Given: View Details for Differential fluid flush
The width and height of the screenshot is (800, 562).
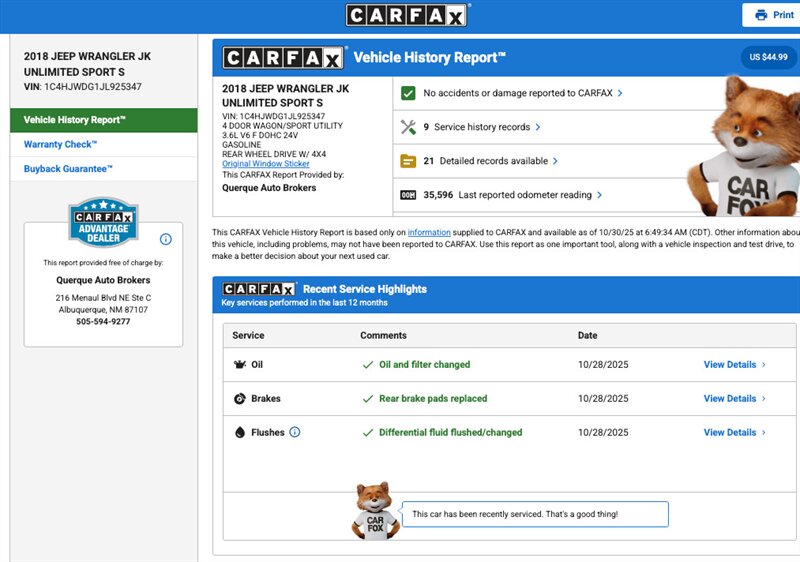Looking at the screenshot, I should pyautogui.click(x=734, y=433).
